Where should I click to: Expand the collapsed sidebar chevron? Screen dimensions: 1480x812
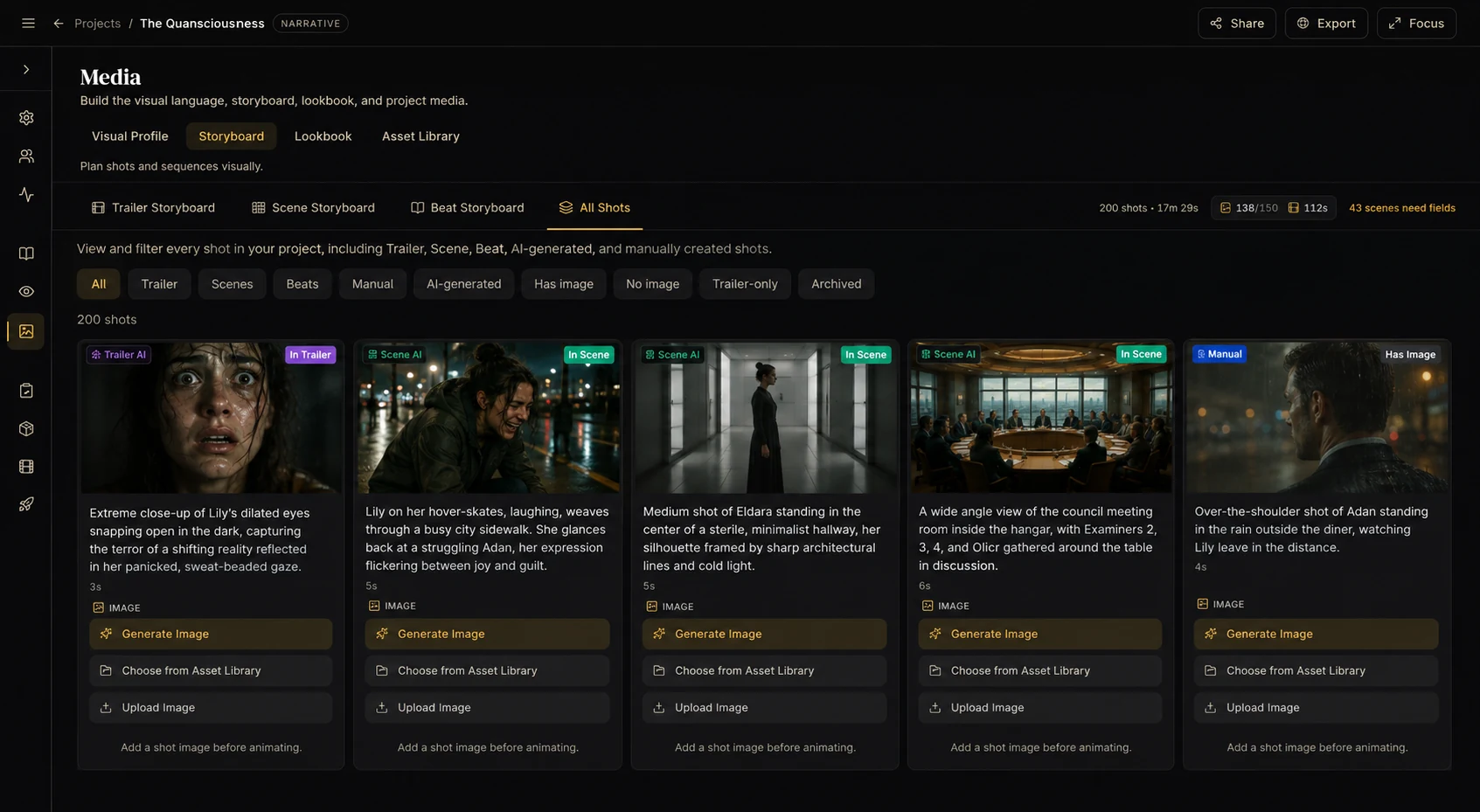[x=26, y=69]
